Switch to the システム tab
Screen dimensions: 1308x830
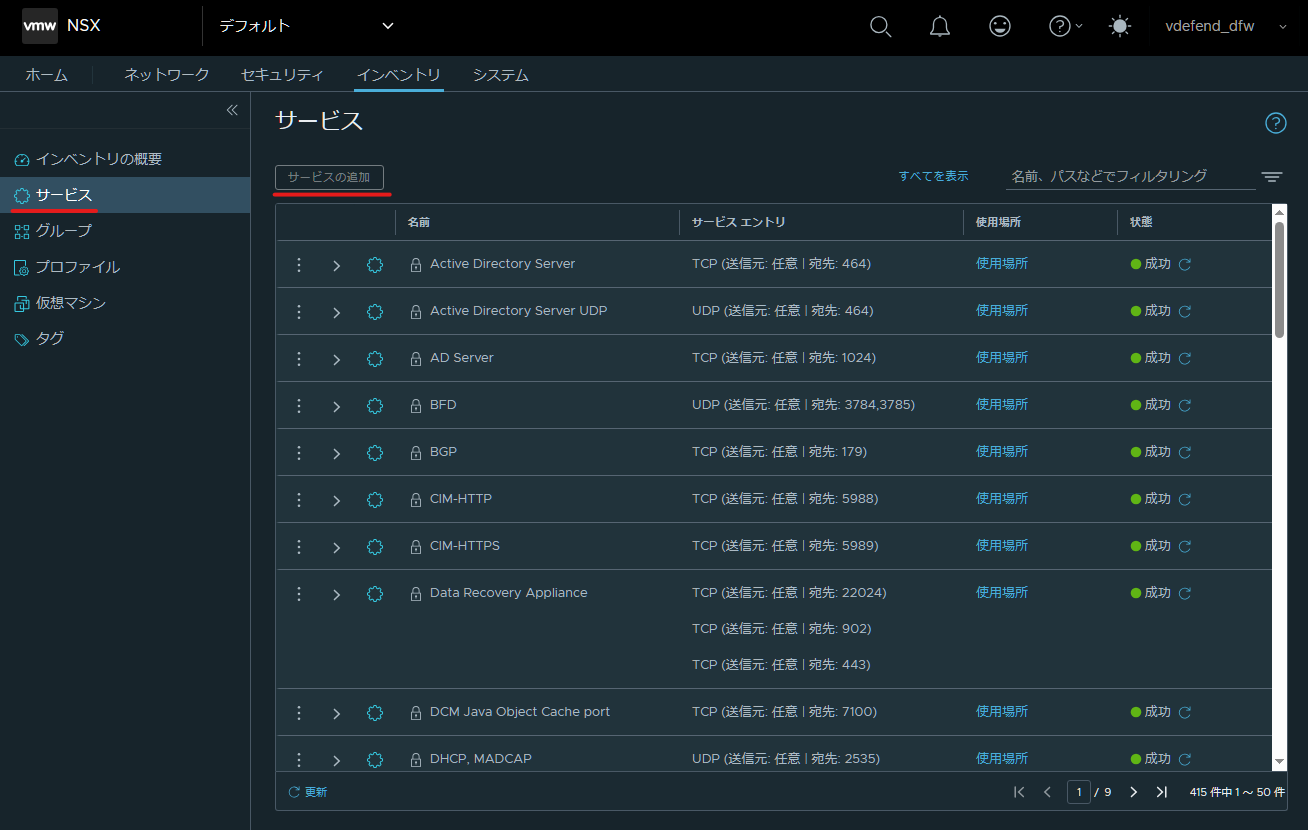(x=501, y=75)
